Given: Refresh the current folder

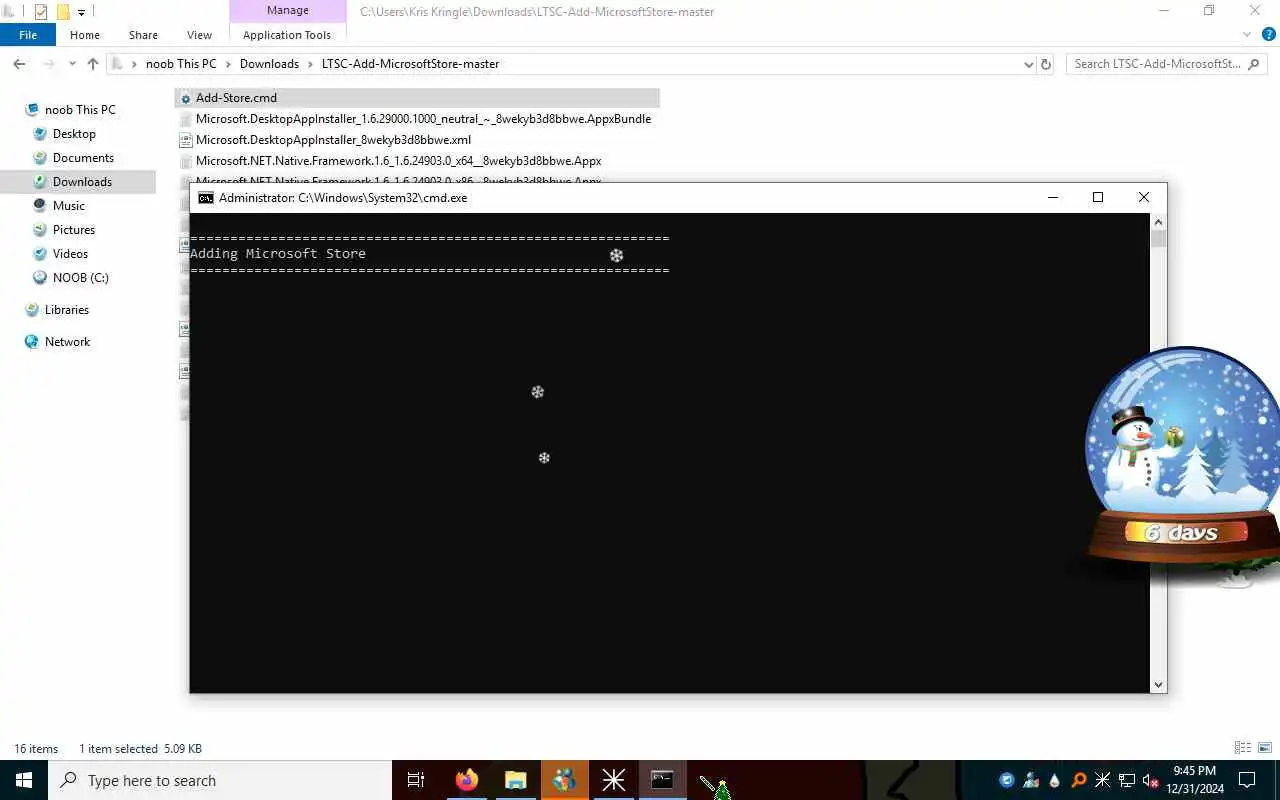Looking at the screenshot, I should pos(1046,63).
